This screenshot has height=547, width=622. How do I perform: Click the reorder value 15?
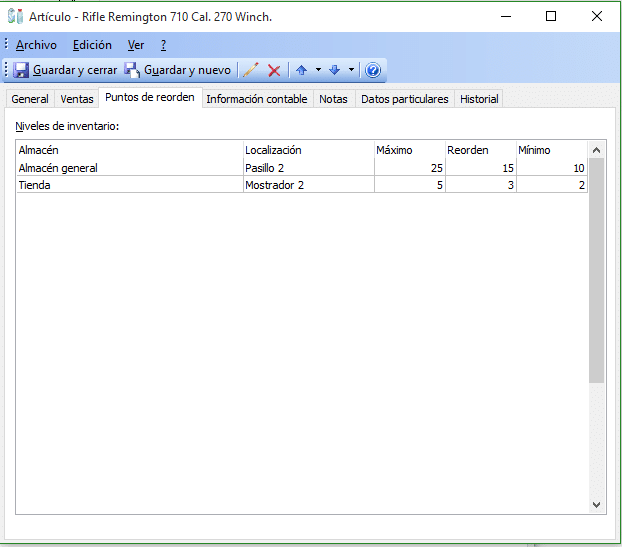pyautogui.click(x=508, y=168)
